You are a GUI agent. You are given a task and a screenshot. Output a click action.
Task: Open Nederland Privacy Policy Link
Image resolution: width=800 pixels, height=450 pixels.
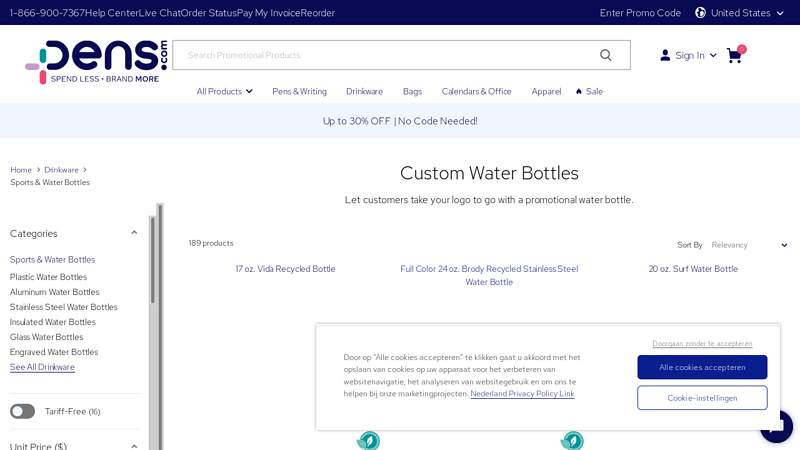tap(522, 393)
